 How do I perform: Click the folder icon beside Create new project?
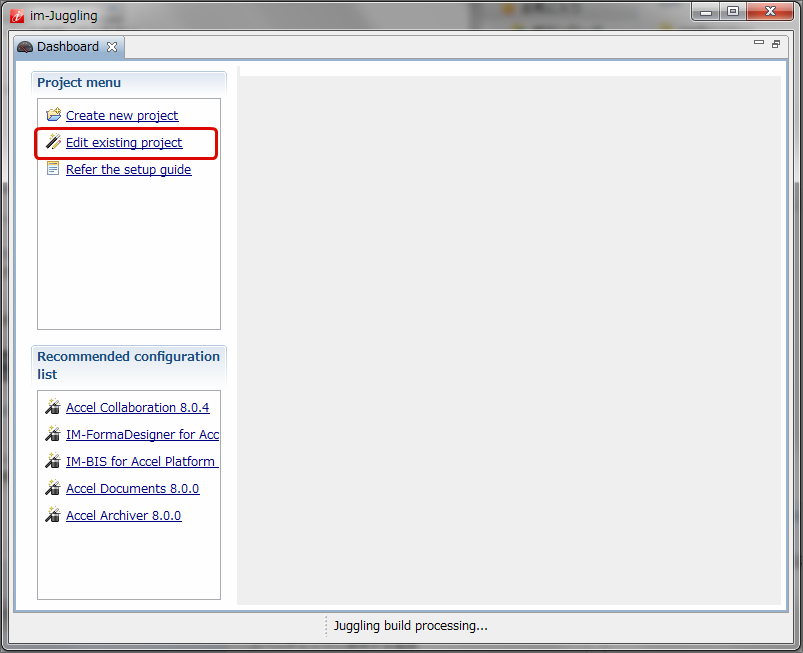(53, 115)
